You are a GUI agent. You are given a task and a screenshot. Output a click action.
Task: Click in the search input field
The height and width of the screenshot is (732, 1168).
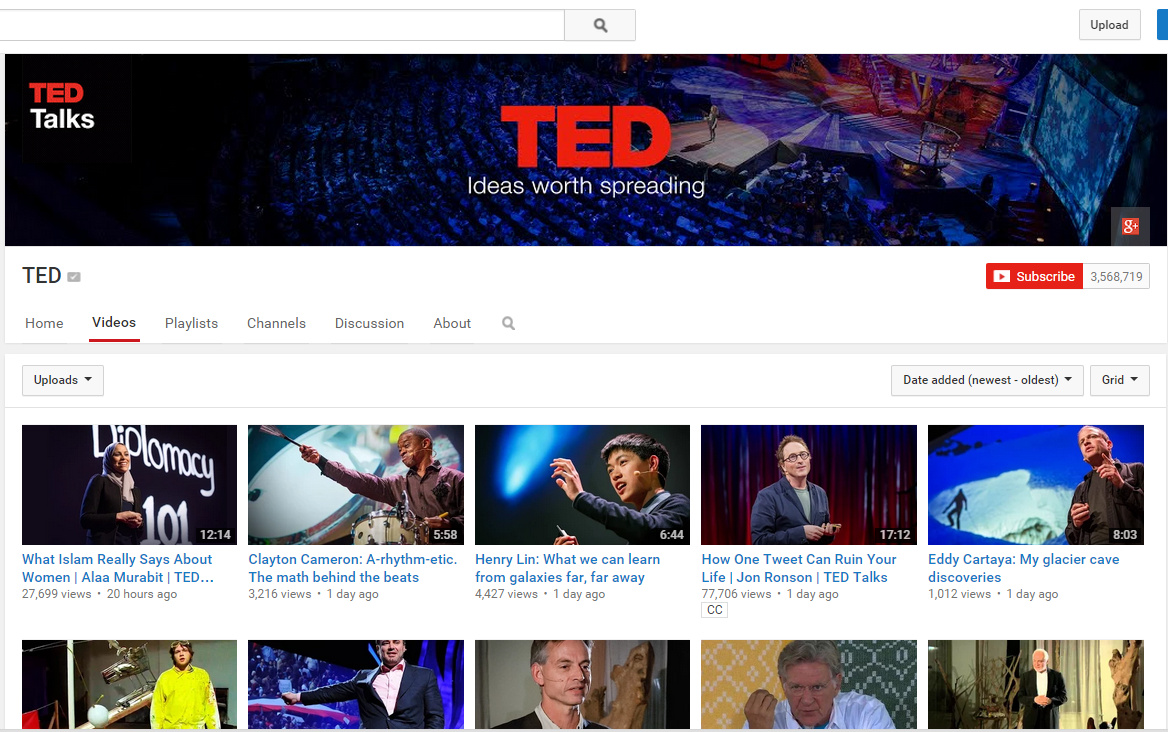pyautogui.click(x=282, y=25)
